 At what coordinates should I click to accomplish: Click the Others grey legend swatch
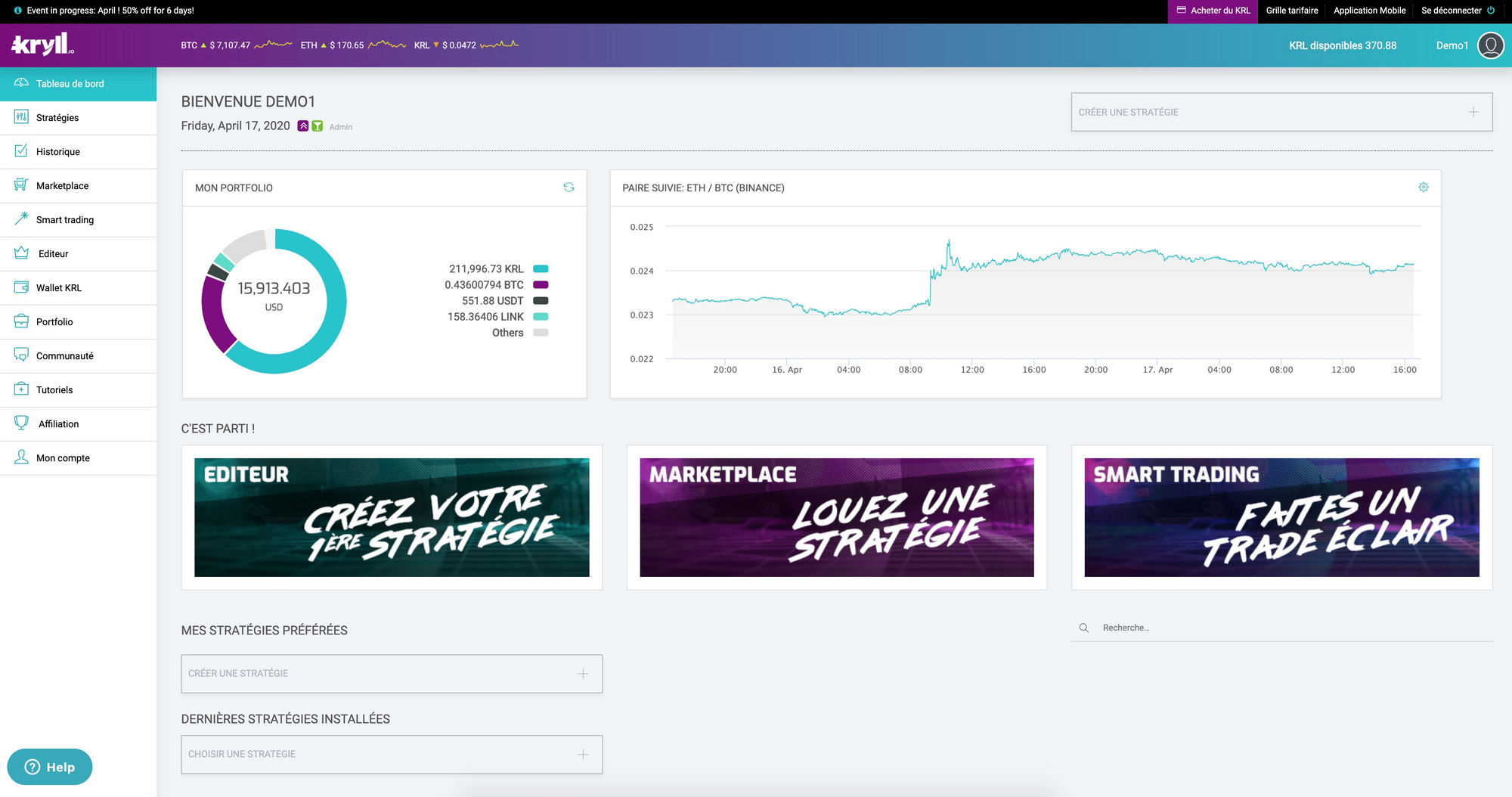[x=541, y=333]
